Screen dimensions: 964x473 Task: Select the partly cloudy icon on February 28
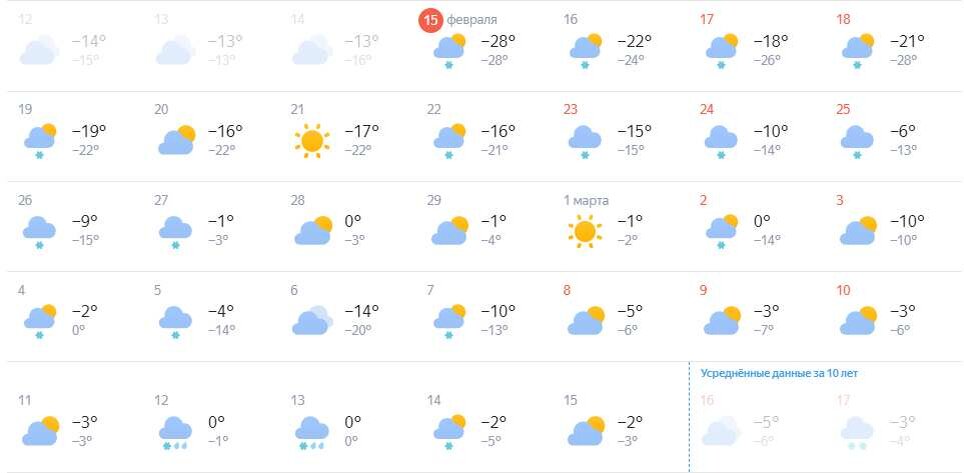(x=313, y=231)
